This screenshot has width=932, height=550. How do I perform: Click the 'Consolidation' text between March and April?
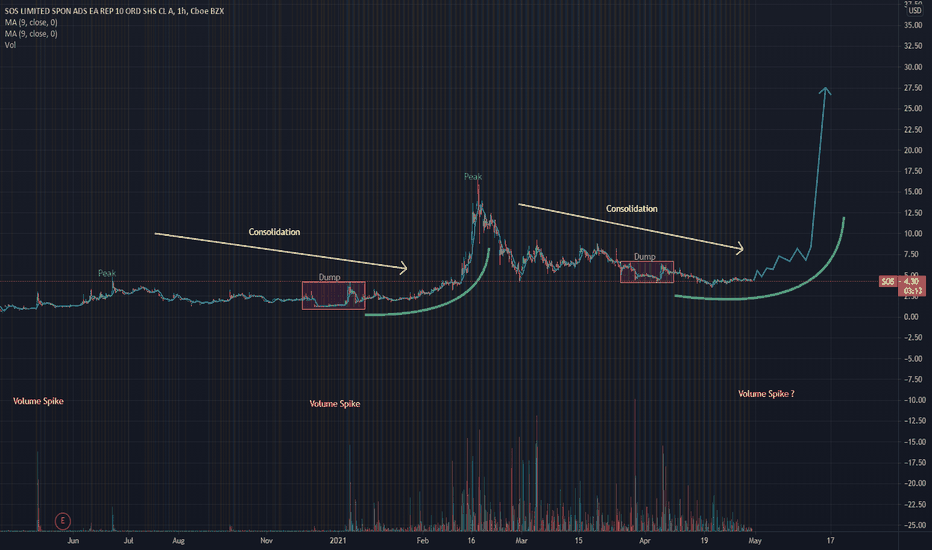(631, 209)
